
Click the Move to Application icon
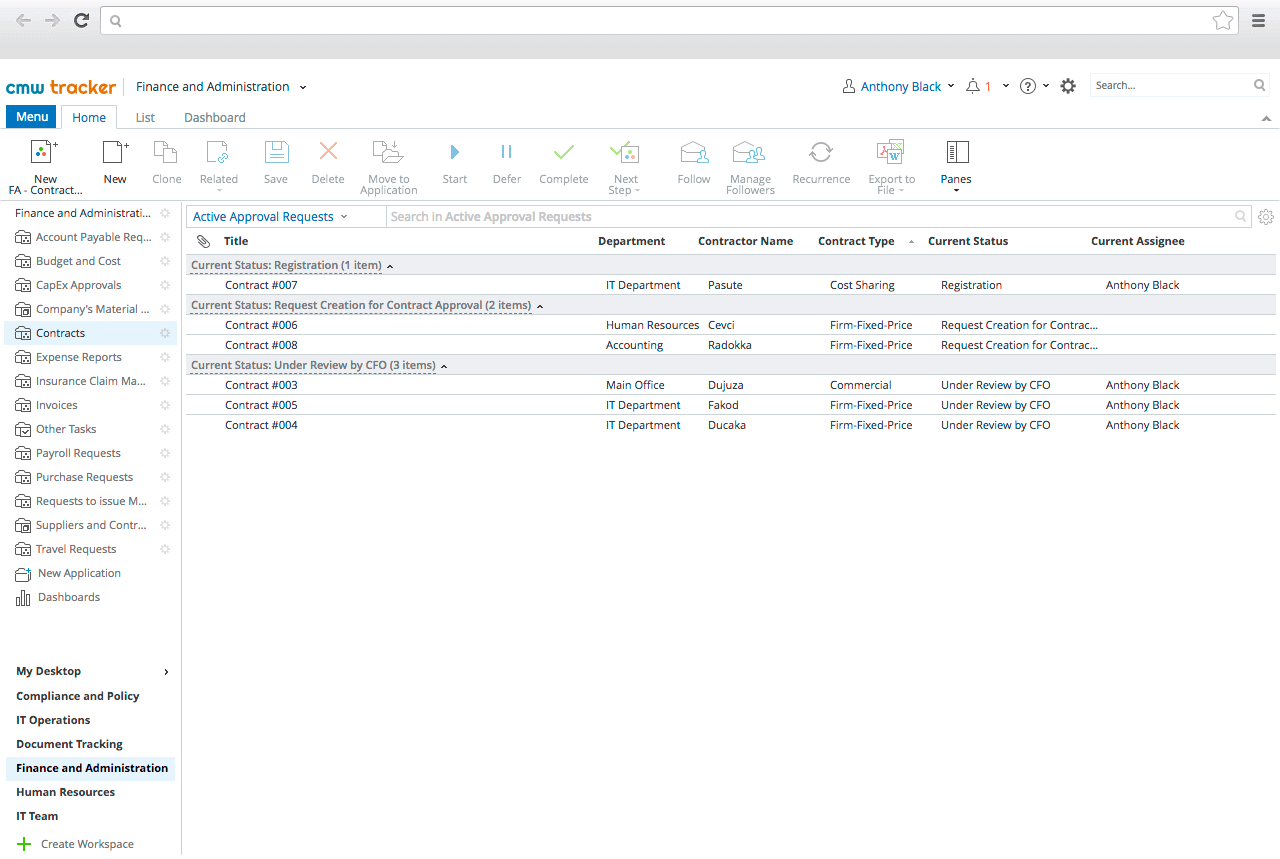tap(388, 152)
